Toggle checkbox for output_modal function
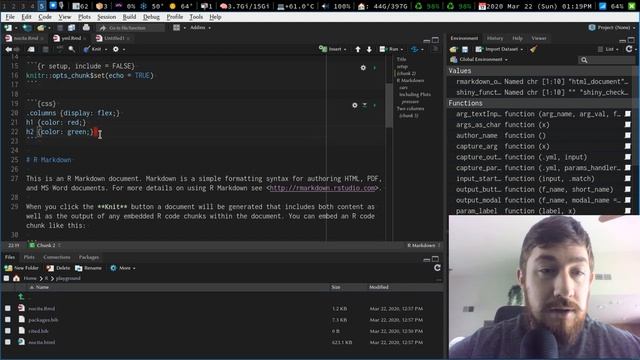Image resolution: width=640 pixels, height=360 pixels. tap(627, 200)
